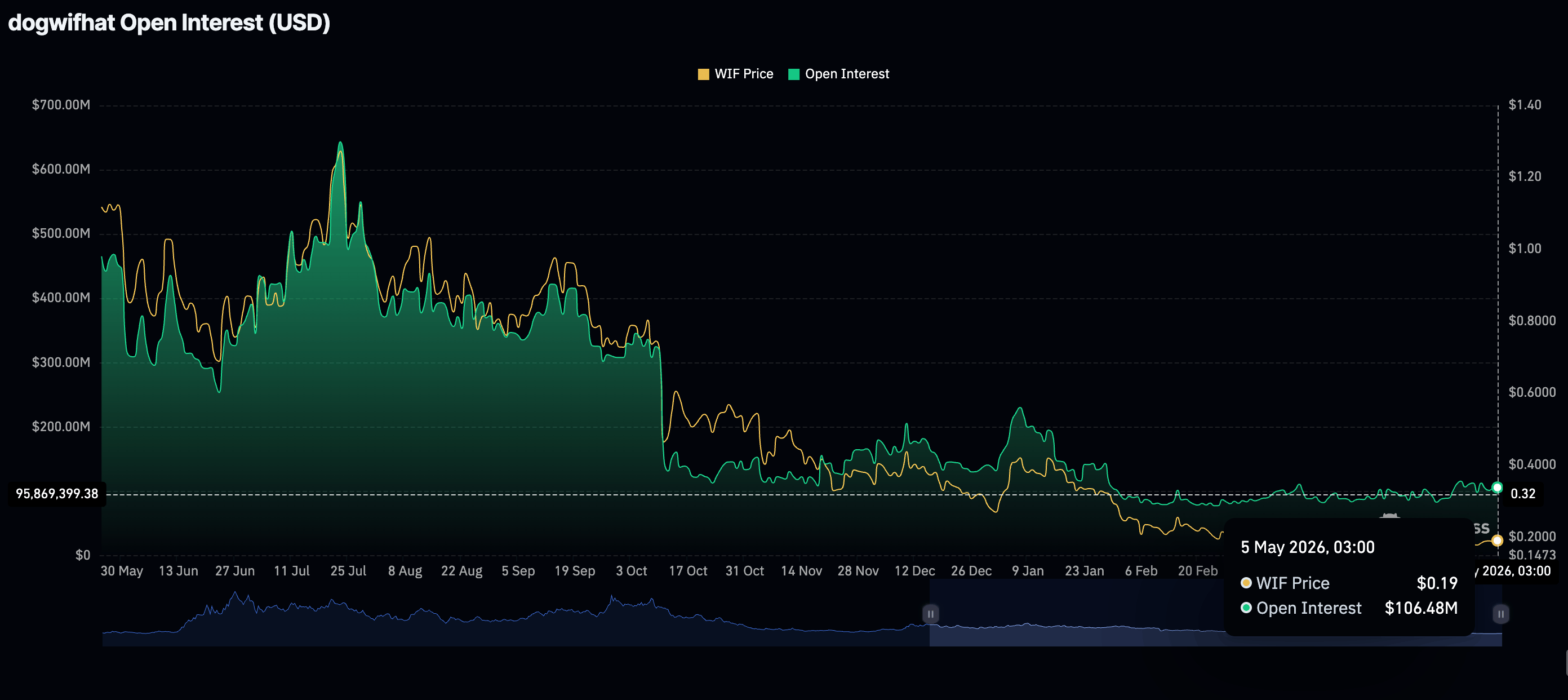Click the $0.4000 right axis label
The width and height of the screenshot is (1568, 700).
click(1531, 464)
